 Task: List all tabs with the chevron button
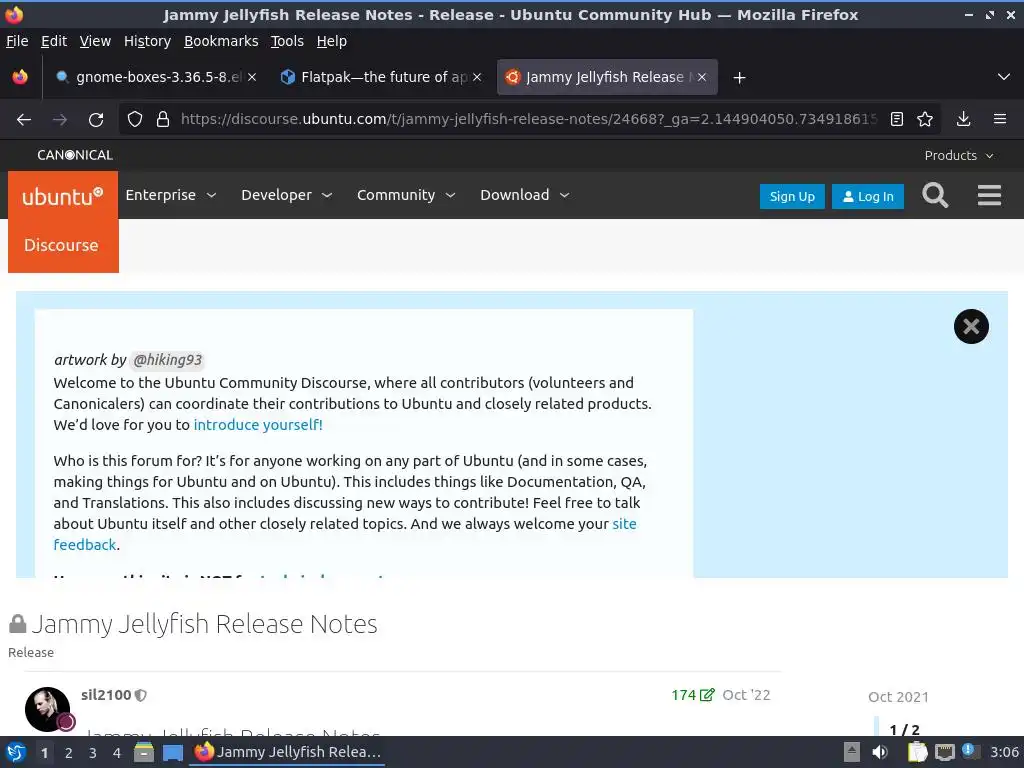pyautogui.click(x=1004, y=77)
